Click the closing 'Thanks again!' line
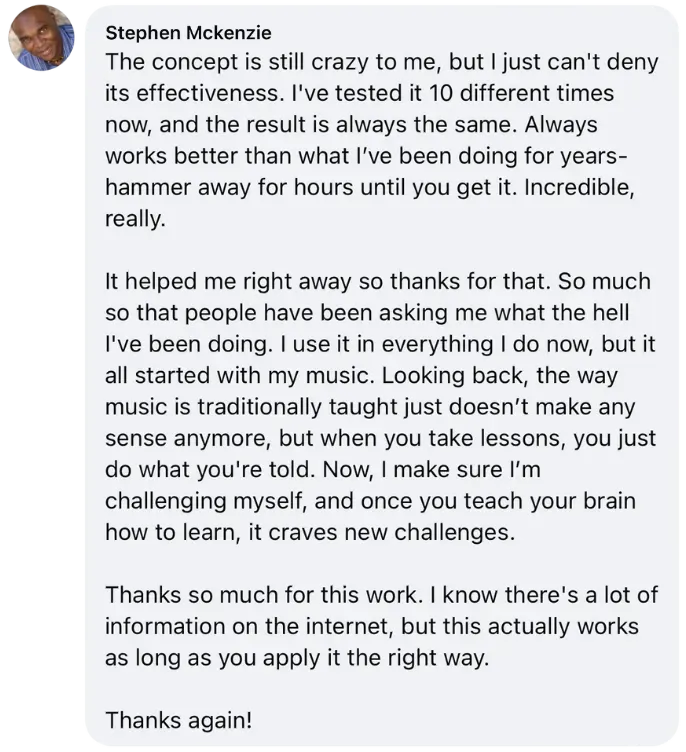Screen dimensions: 686x752 (178, 721)
